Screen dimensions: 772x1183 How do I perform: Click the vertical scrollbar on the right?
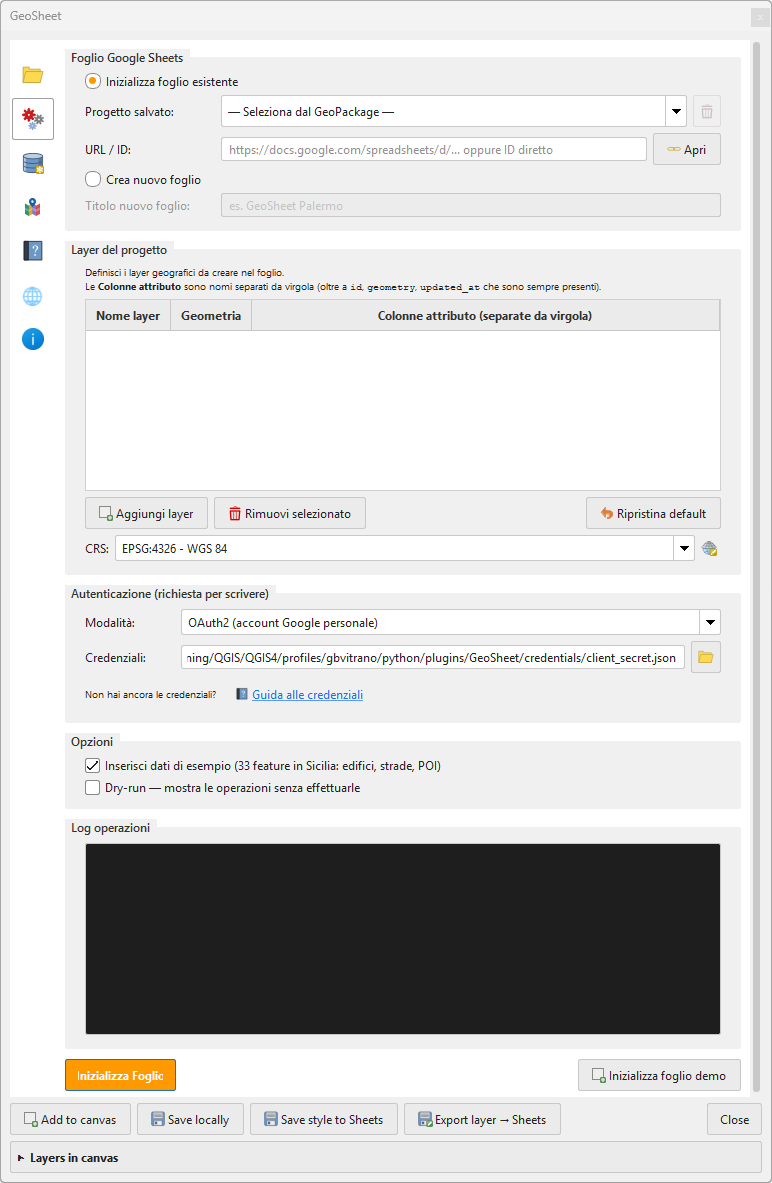757,566
